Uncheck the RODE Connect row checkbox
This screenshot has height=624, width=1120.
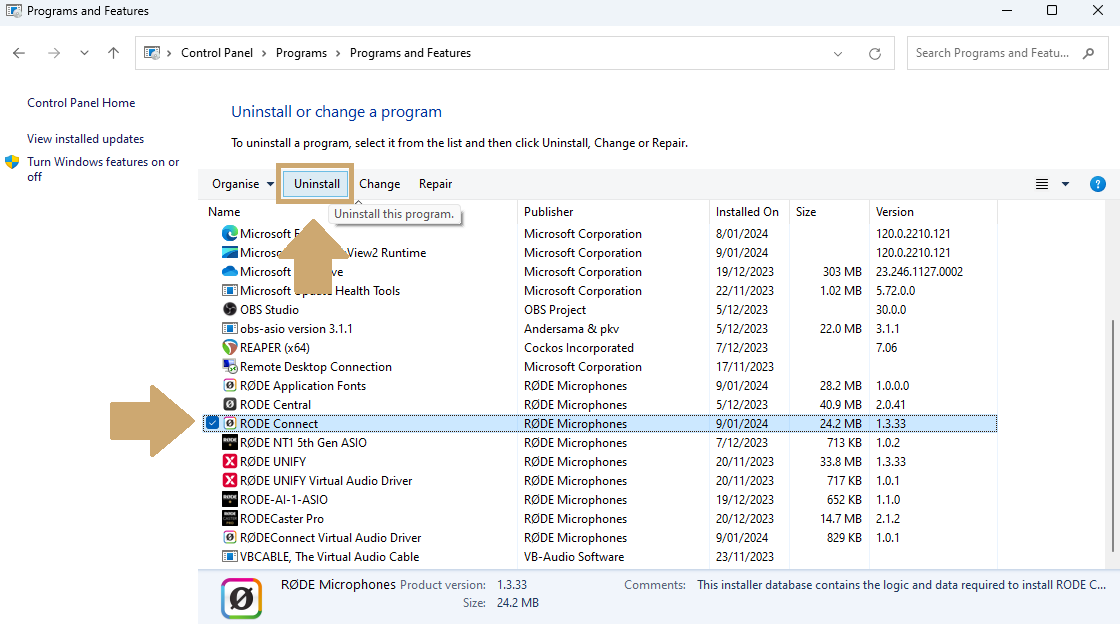point(212,423)
